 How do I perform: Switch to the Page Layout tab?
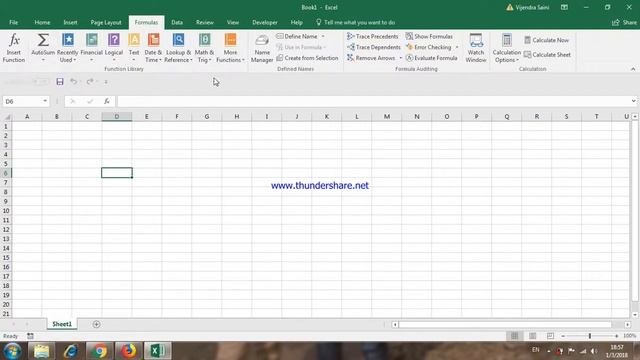pyautogui.click(x=106, y=22)
